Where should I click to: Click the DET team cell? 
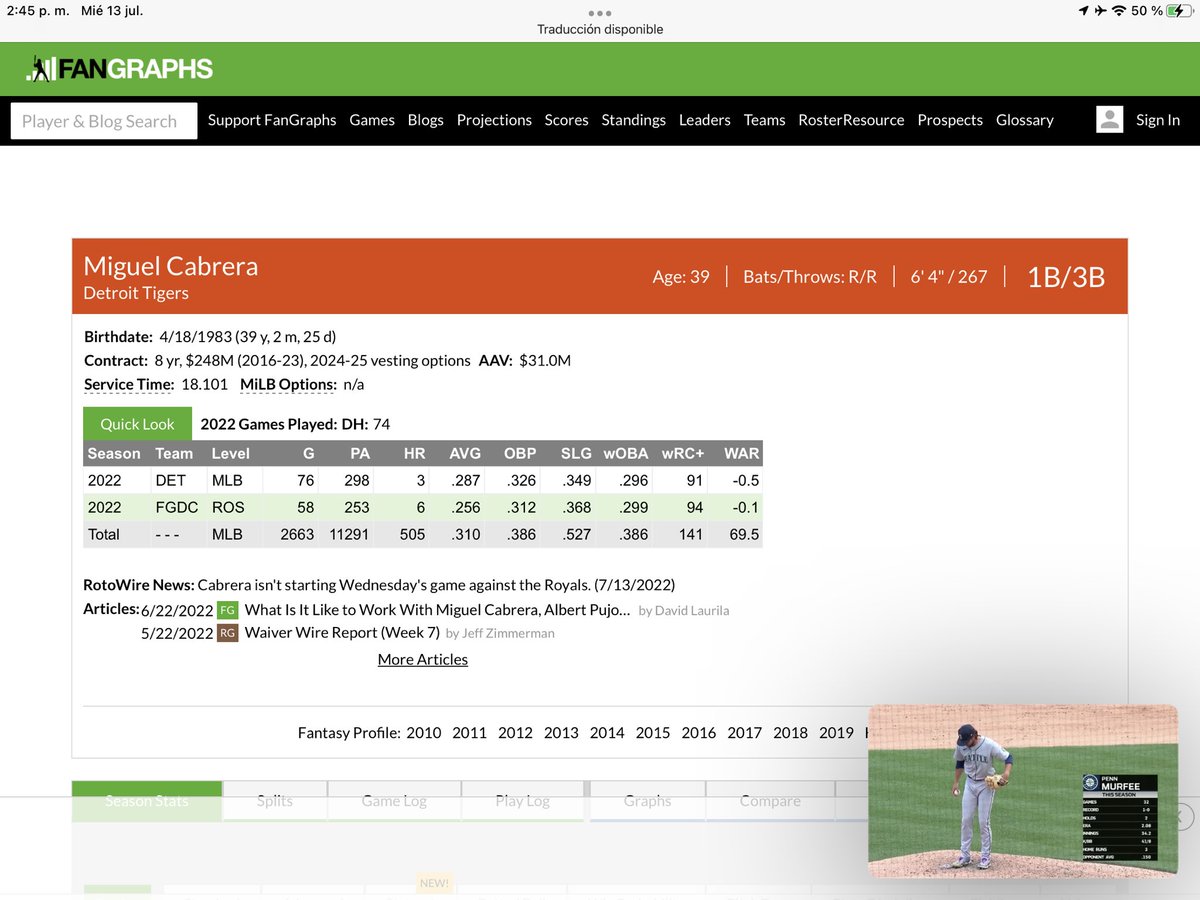pos(171,481)
